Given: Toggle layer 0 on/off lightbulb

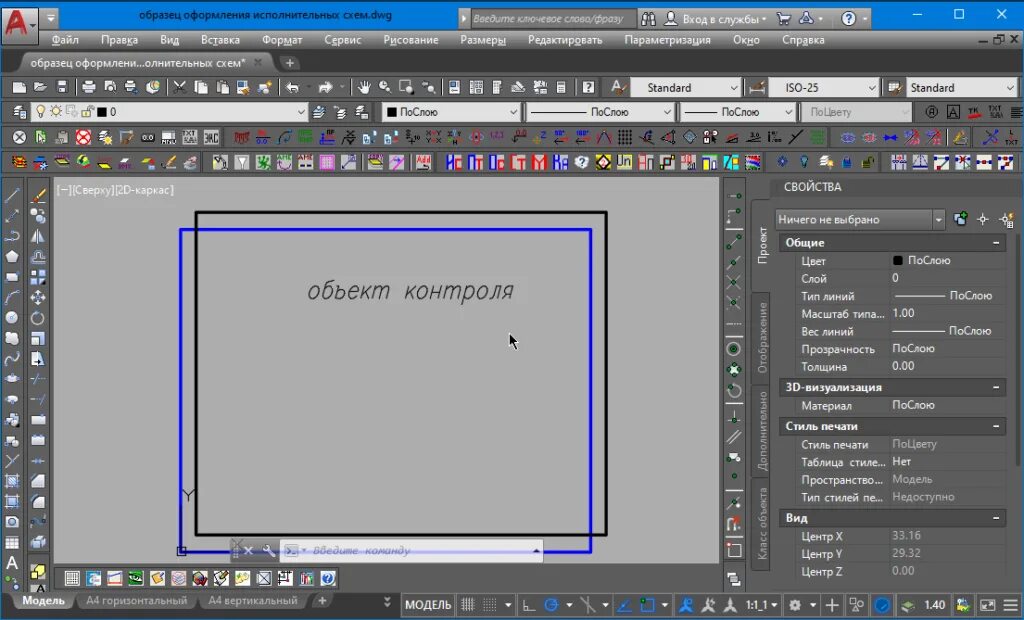Looking at the screenshot, I should (x=41, y=112).
